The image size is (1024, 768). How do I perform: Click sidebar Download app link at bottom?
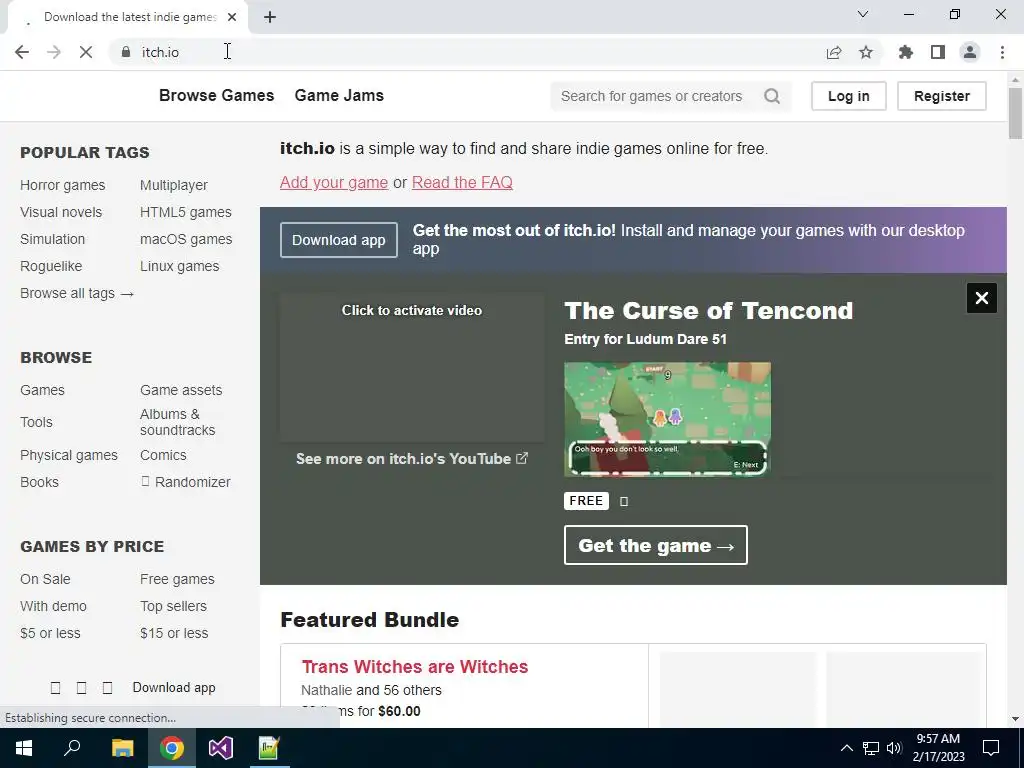174,687
